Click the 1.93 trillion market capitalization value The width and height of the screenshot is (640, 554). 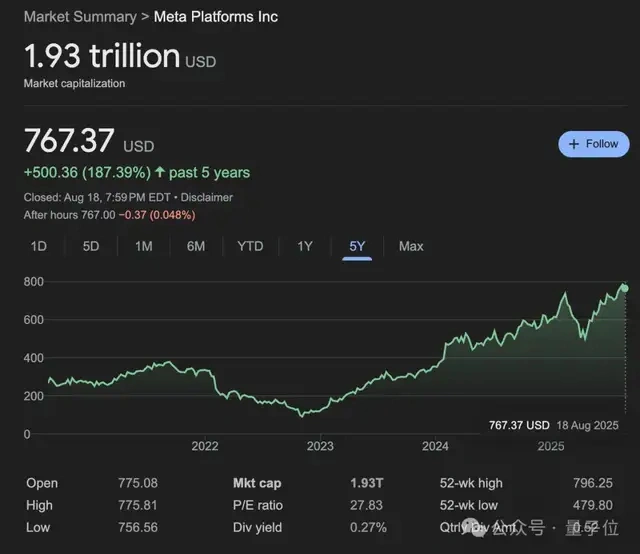[120, 56]
